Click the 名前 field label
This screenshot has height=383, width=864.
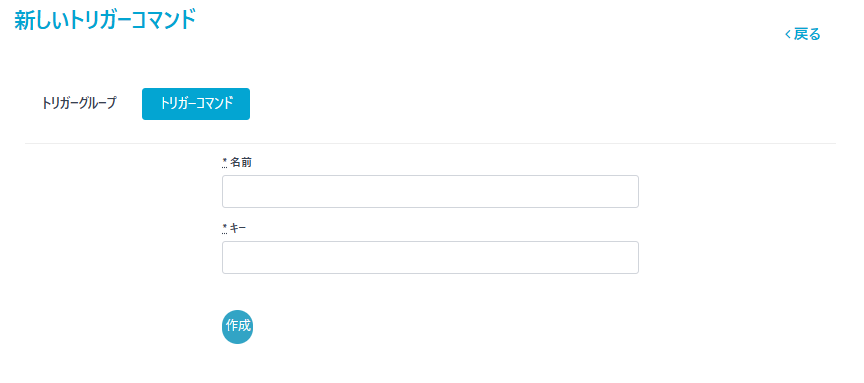241,163
